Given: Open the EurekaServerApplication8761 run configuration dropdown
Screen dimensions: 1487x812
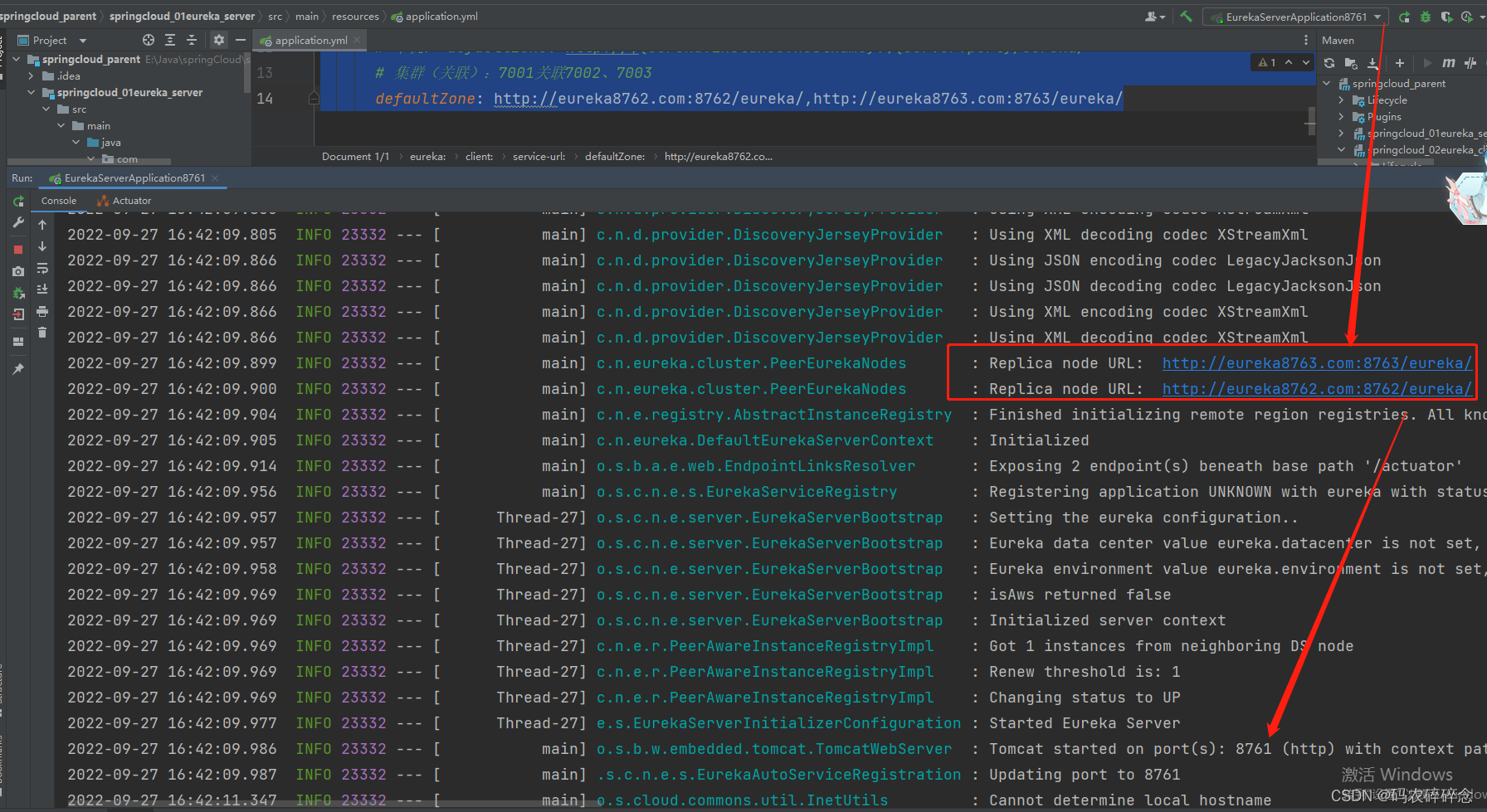Looking at the screenshot, I should coord(1294,17).
